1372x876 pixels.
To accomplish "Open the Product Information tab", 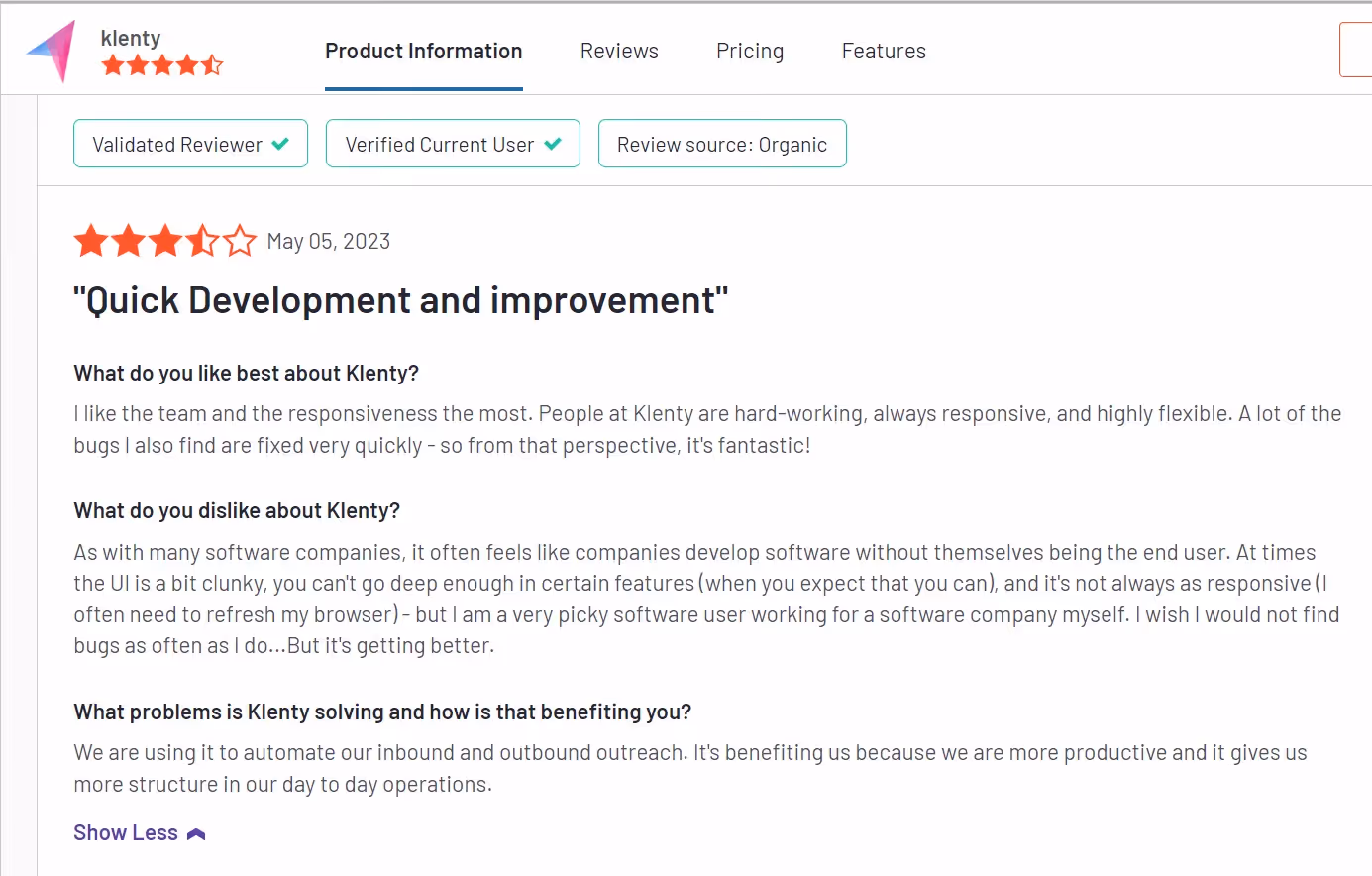I will point(424,52).
